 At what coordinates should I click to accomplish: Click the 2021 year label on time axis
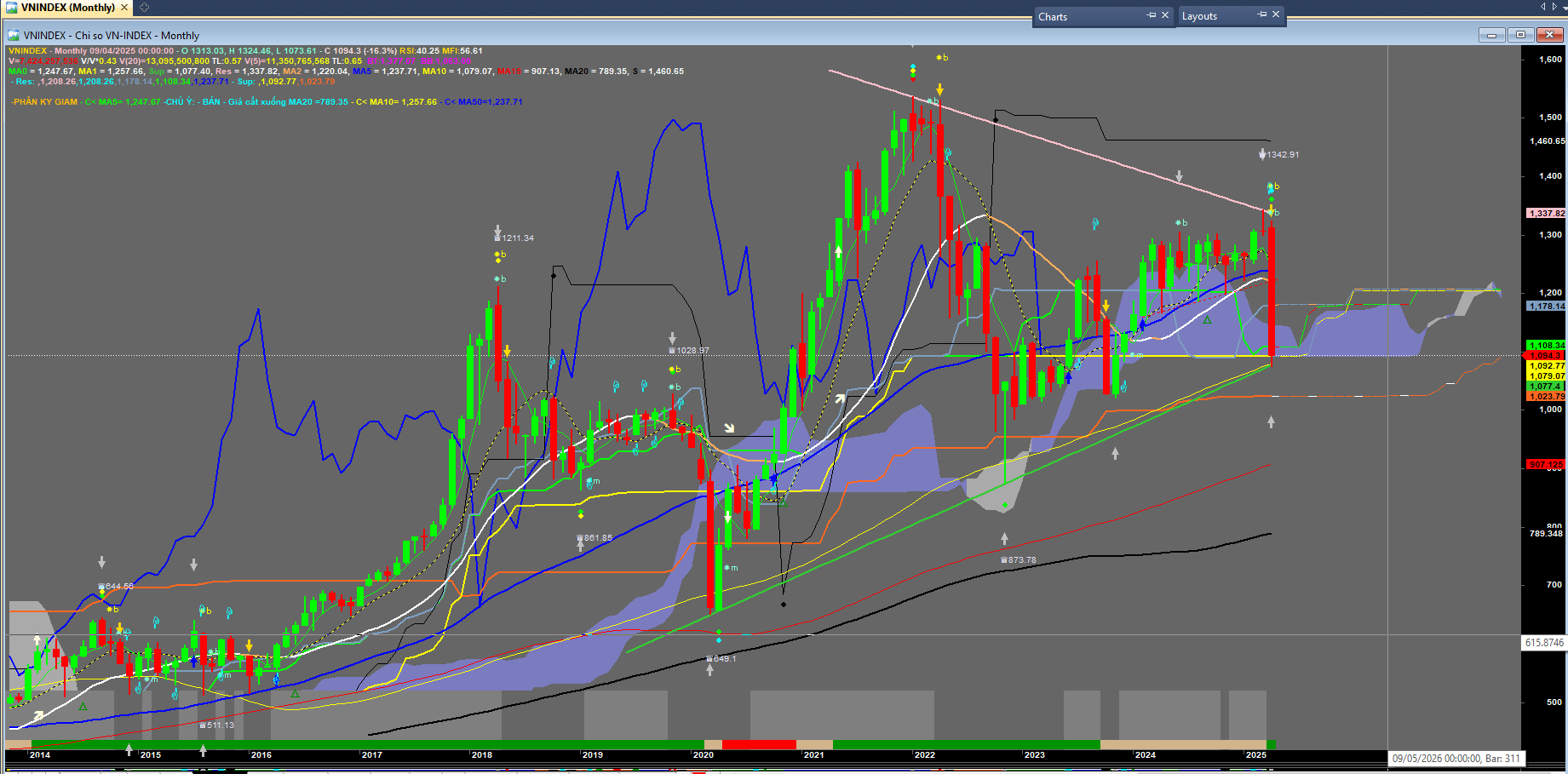point(814,754)
